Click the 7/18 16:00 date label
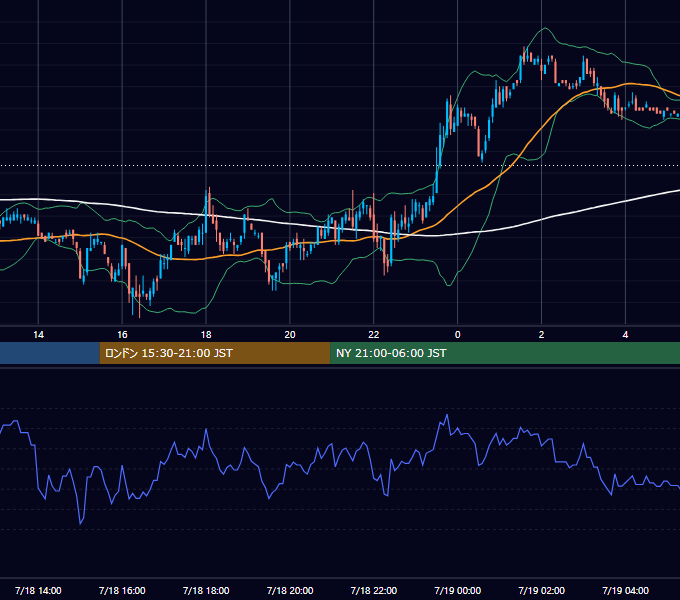Viewport: 680px width, 600px height. 122,590
